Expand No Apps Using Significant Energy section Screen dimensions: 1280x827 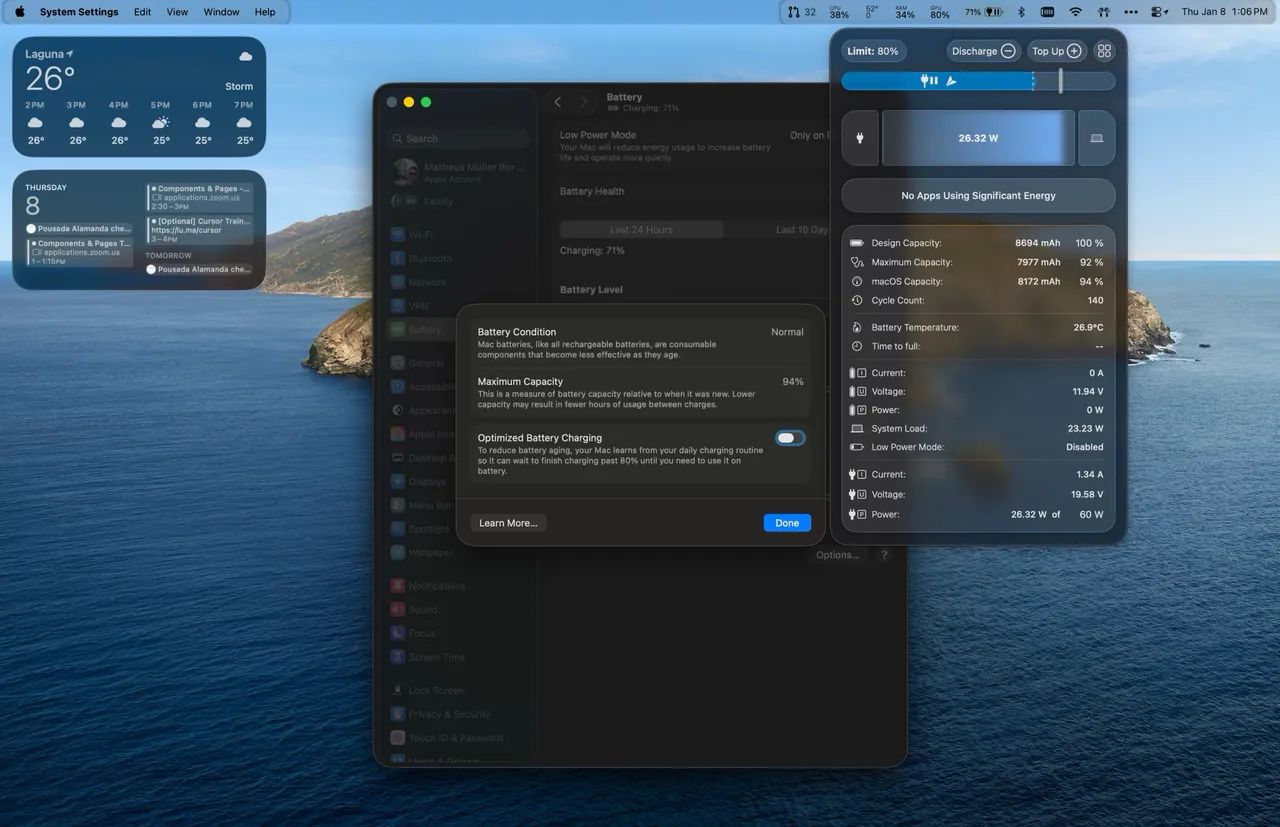click(x=977, y=196)
